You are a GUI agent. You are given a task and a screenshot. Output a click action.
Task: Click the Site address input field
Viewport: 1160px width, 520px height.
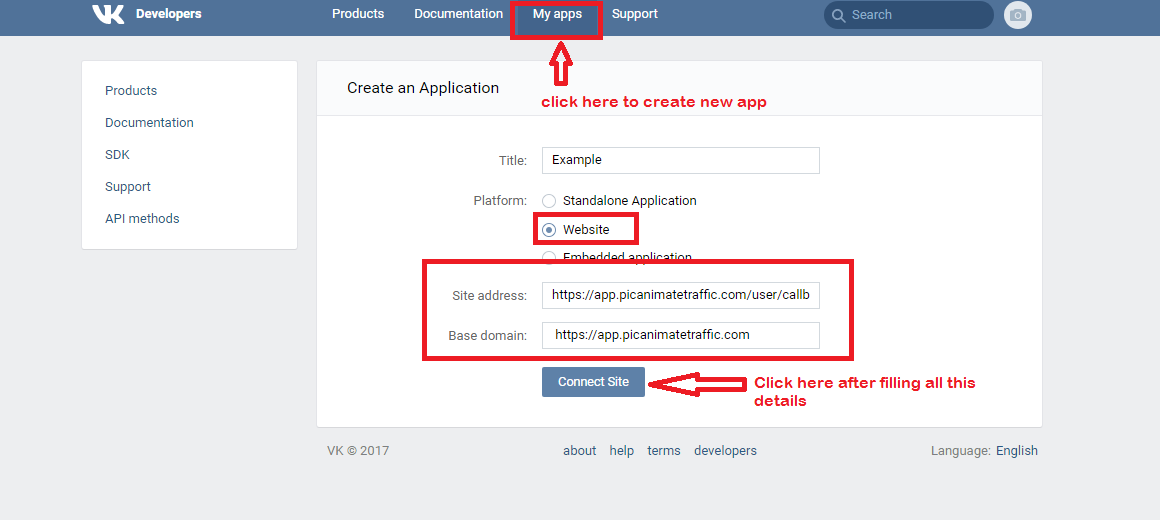pos(681,294)
